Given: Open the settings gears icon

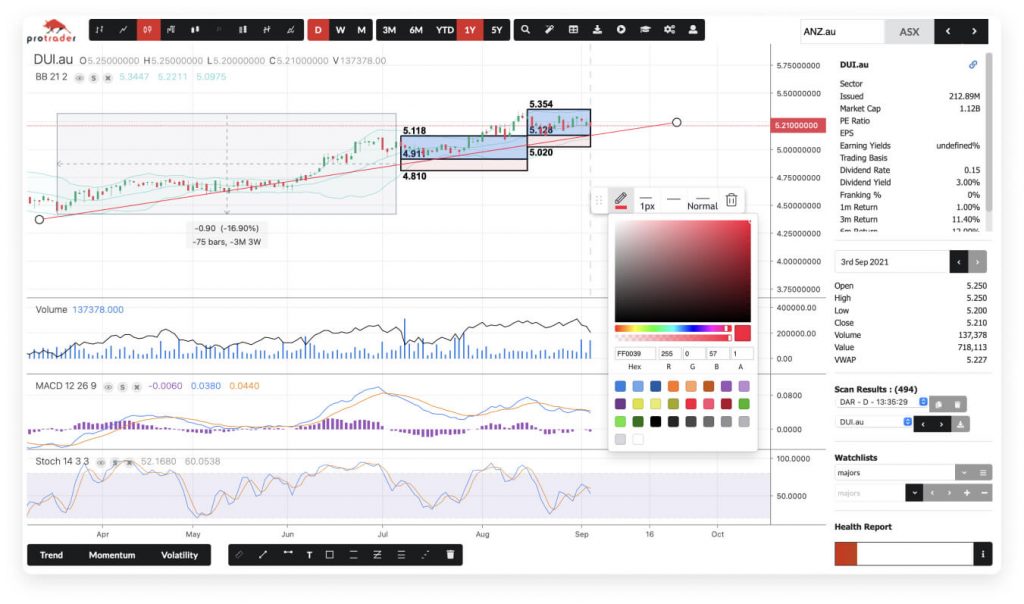Looking at the screenshot, I should click(669, 29).
